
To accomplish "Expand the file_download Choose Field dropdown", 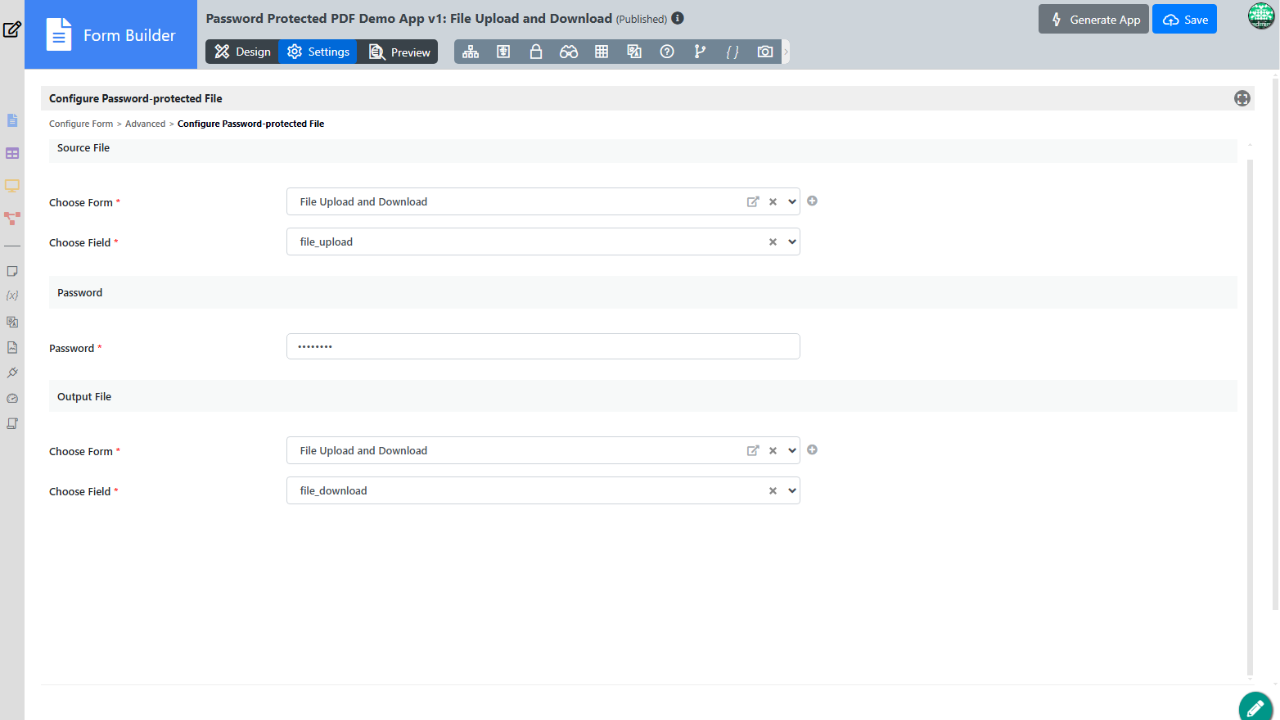I will point(792,491).
